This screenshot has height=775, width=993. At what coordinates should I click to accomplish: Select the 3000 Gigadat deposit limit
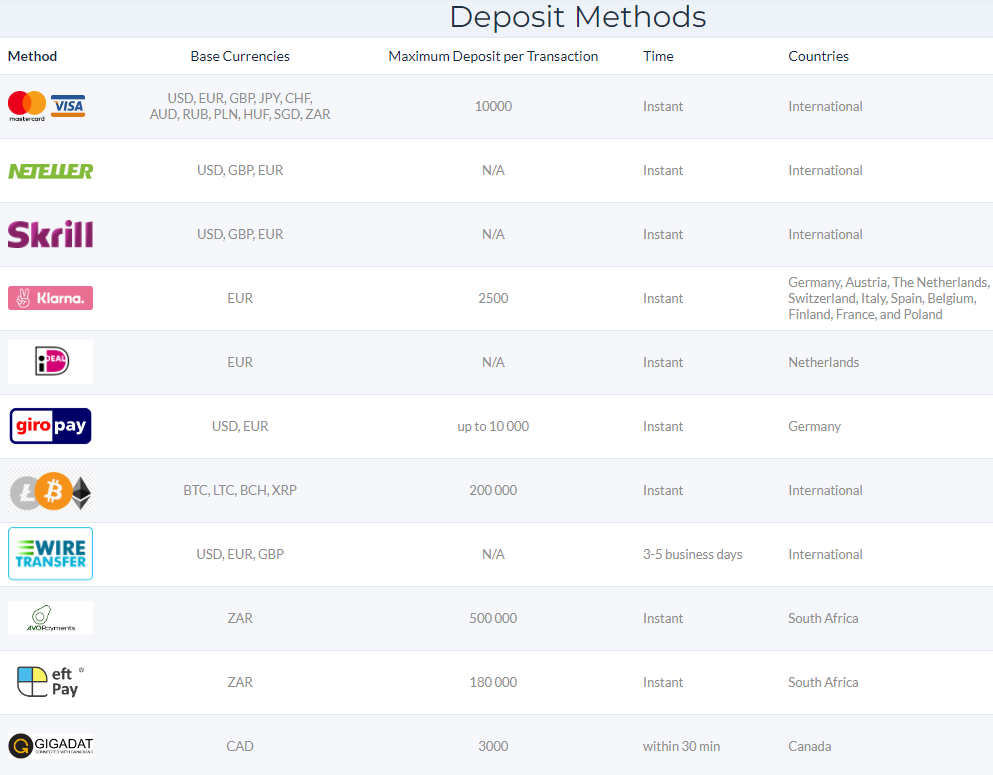(x=493, y=746)
